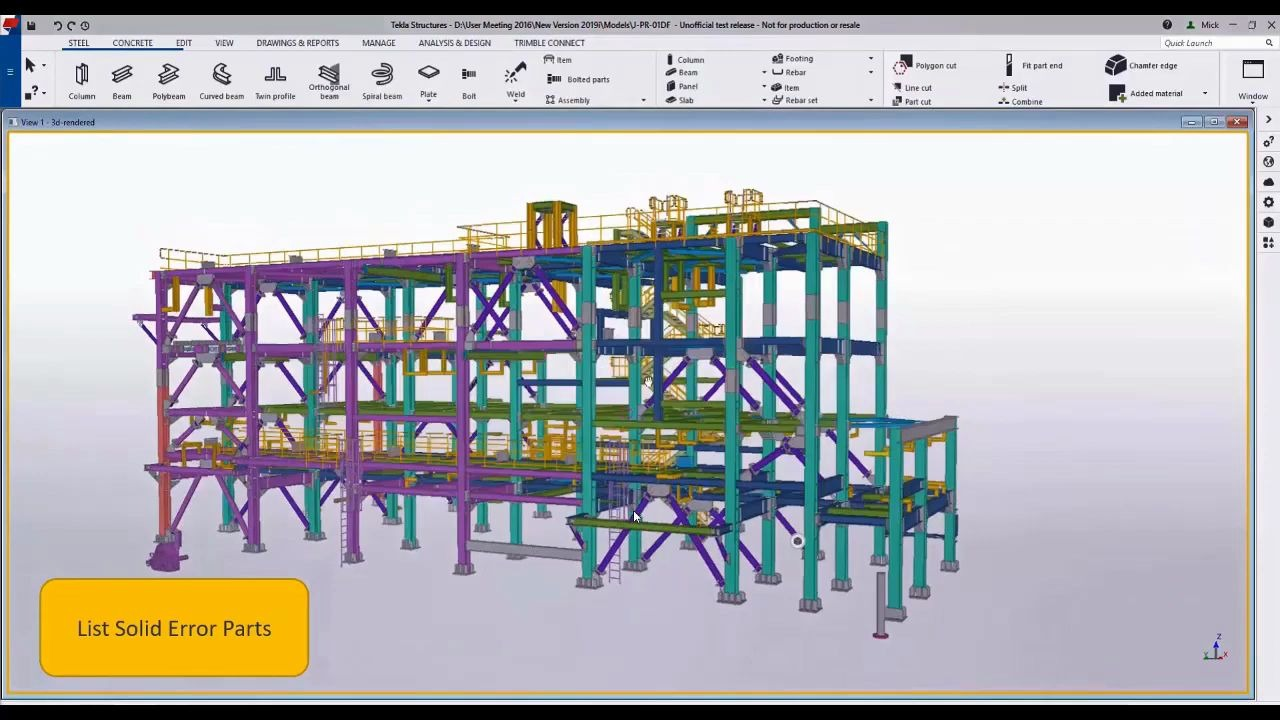1280x720 pixels.
Task: Close View 1 3d-rendered window
Action: (1238, 122)
